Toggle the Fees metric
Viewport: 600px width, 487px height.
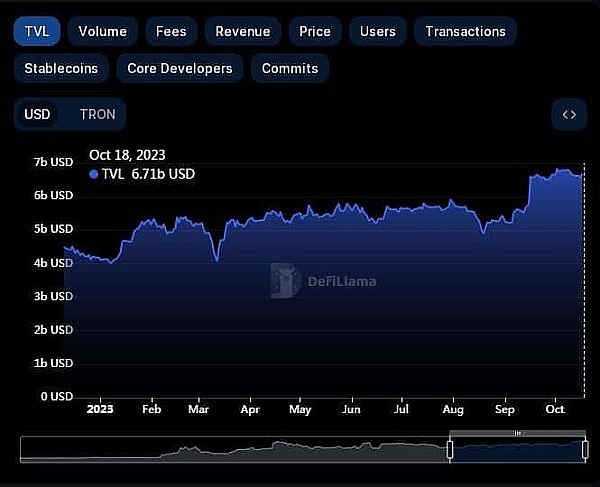click(x=170, y=31)
